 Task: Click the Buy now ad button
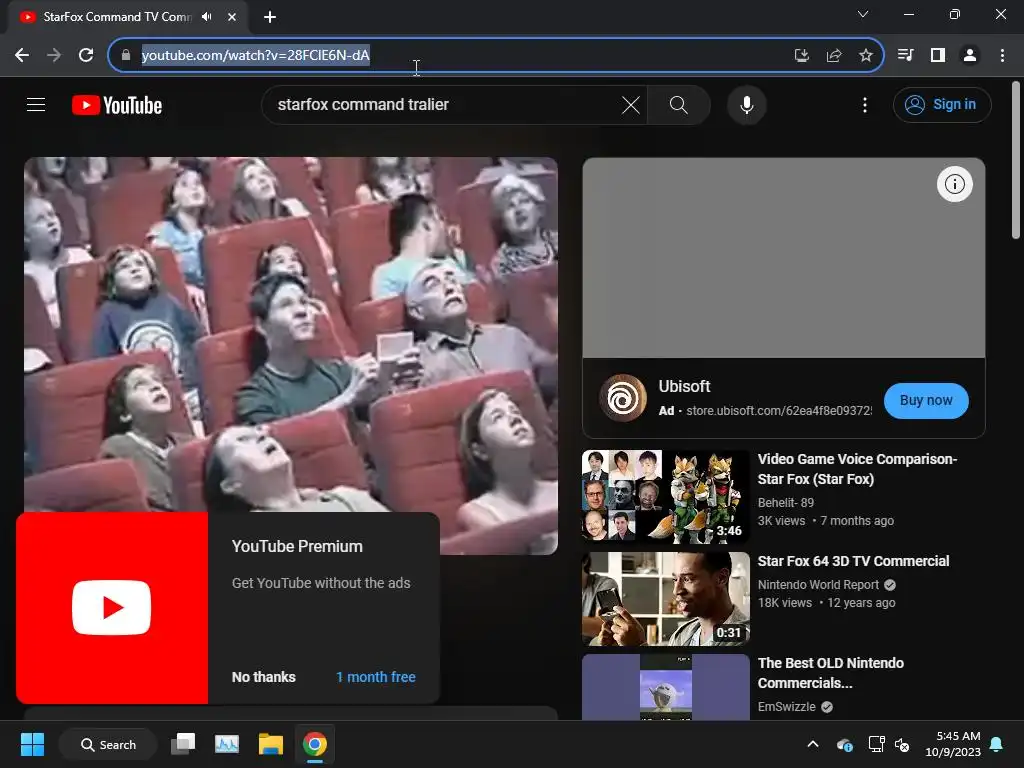(x=925, y=400)
